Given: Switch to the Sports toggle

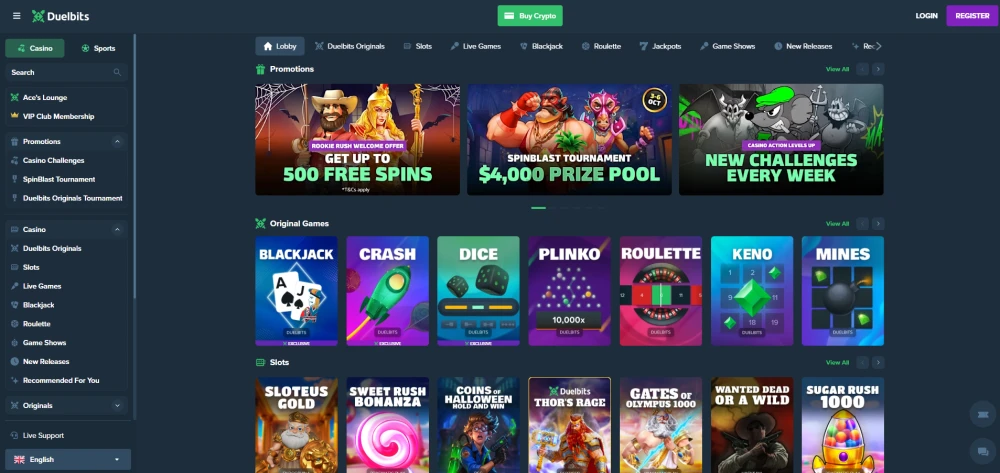Looking at the screenshot, I should click(x=98, y=48).
